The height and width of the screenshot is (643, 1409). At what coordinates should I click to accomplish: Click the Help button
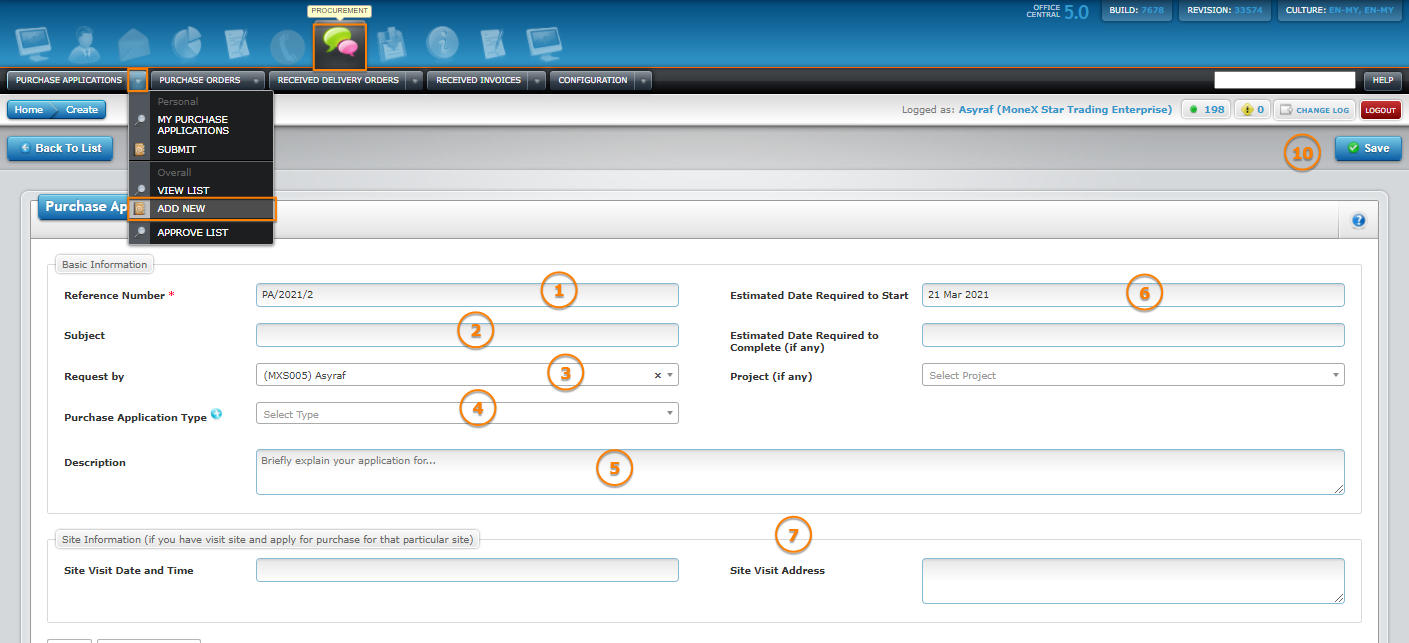click(x=1382, y=80)
